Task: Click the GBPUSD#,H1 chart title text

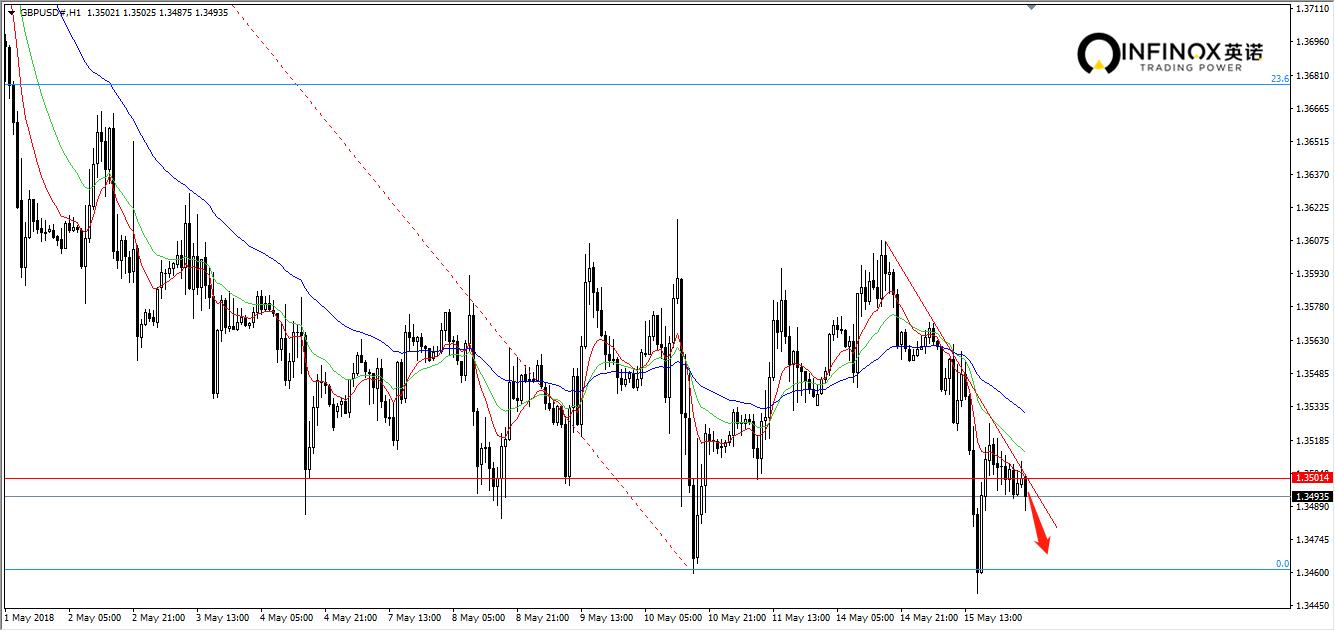Action: [49, 12]
